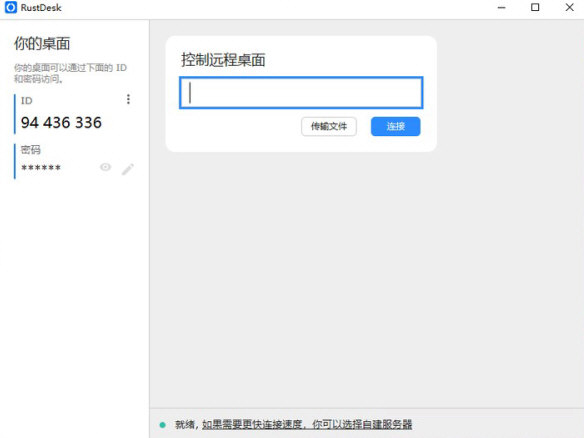The height and width of the screenshot is (438, 584).
Task: Click the description text under 你的桌面
Action: [70, 73]
